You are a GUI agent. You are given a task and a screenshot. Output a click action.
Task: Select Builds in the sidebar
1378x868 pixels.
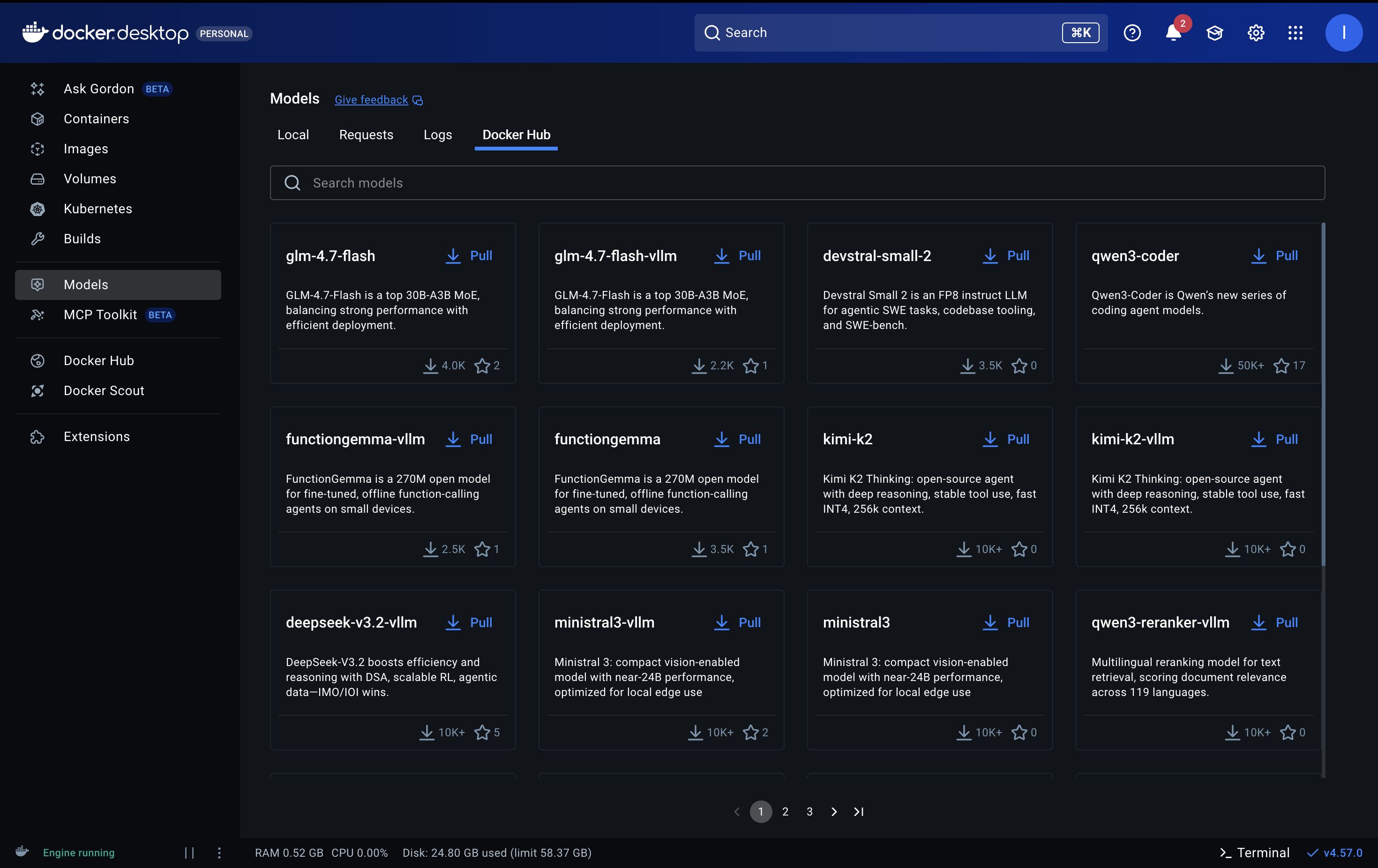tap(82, 239)
